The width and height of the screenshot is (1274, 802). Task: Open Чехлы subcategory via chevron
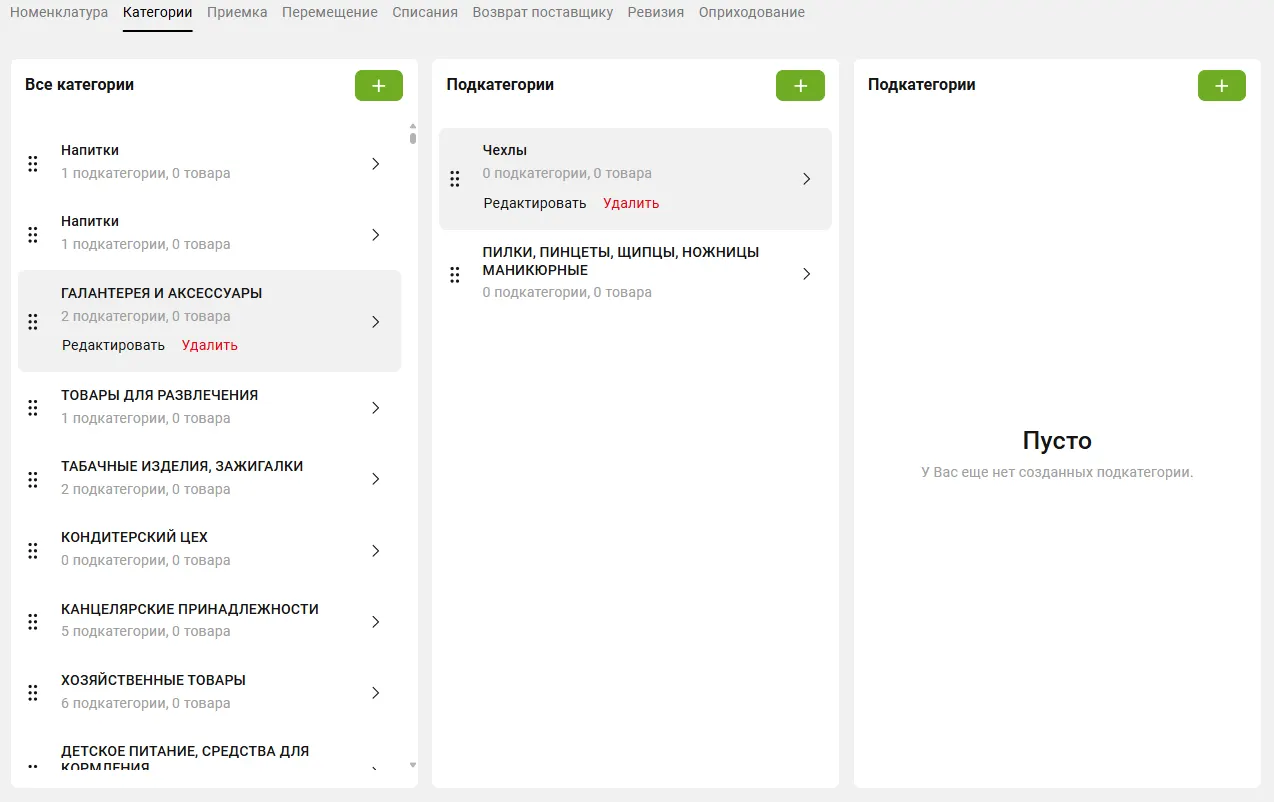(x=807, y=179)
